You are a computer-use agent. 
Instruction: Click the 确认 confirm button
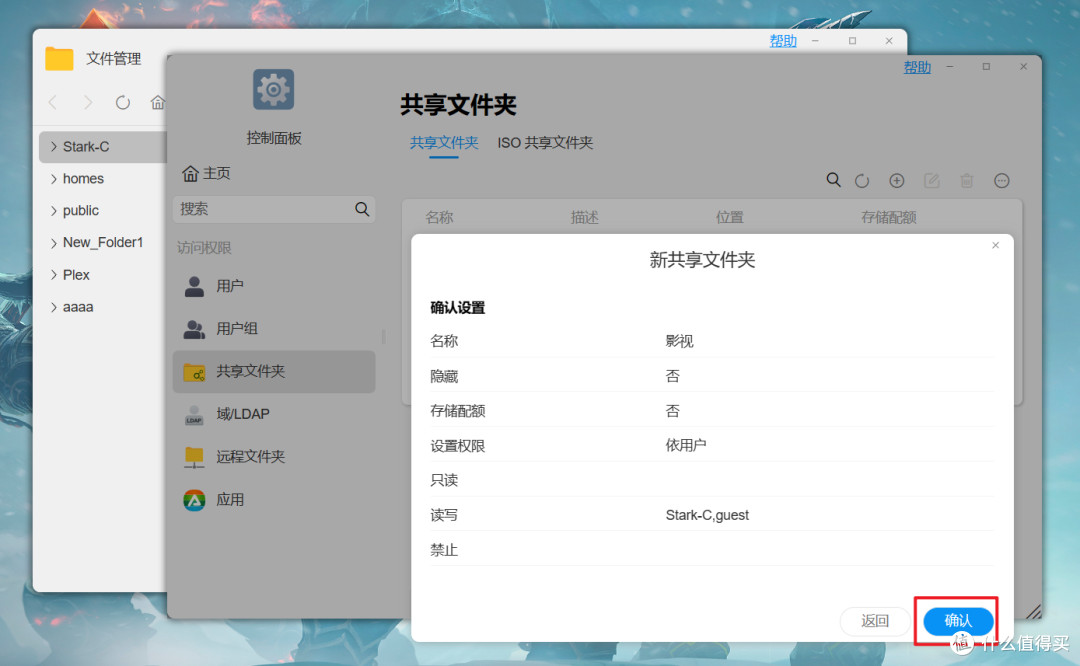957,621
